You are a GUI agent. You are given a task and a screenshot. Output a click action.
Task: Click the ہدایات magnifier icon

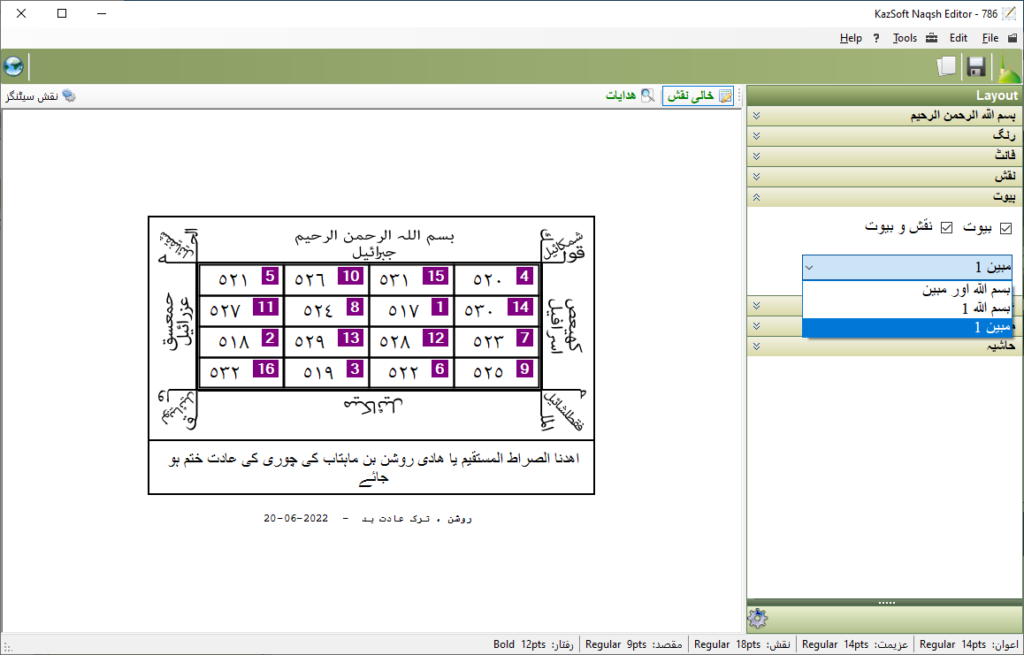pyautogui.click(x=648, y=96)
